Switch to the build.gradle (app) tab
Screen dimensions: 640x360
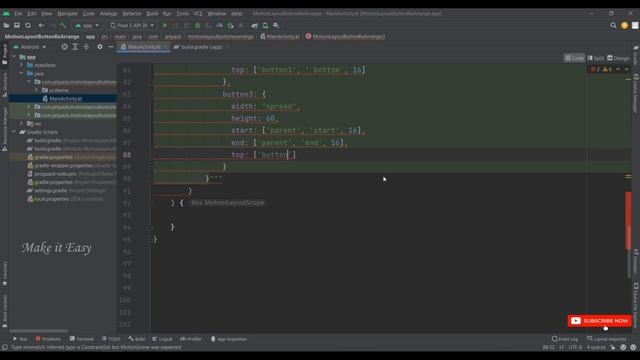pos(202,47)
